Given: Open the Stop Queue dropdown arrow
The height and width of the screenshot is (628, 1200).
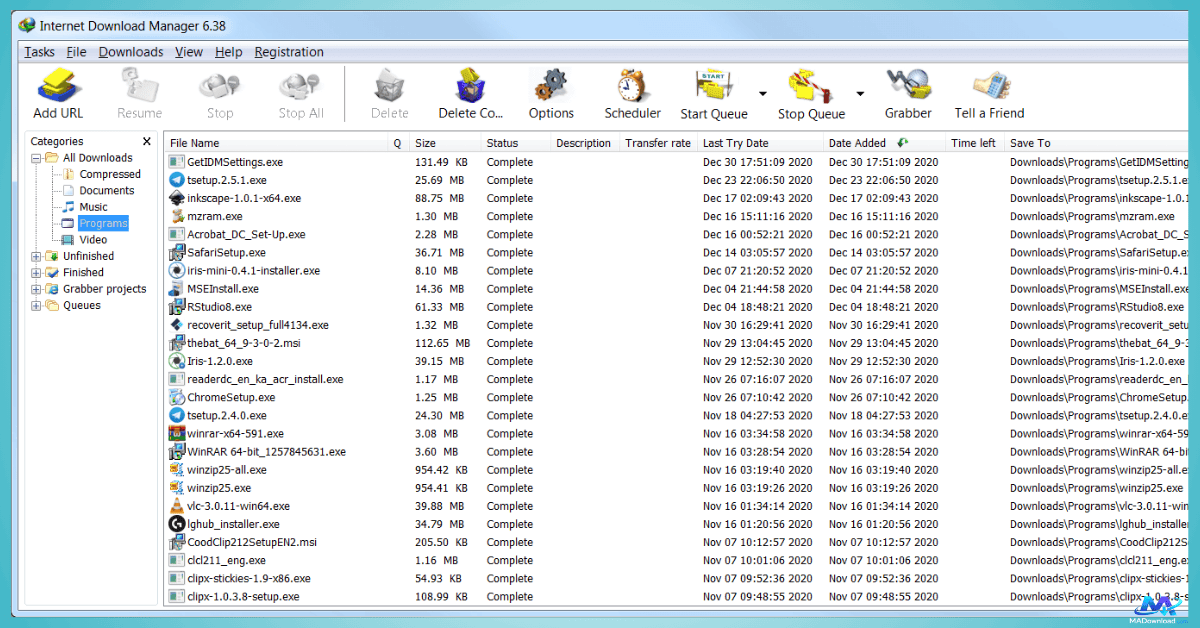Looking at the screenshot, I should click(860, 94).
